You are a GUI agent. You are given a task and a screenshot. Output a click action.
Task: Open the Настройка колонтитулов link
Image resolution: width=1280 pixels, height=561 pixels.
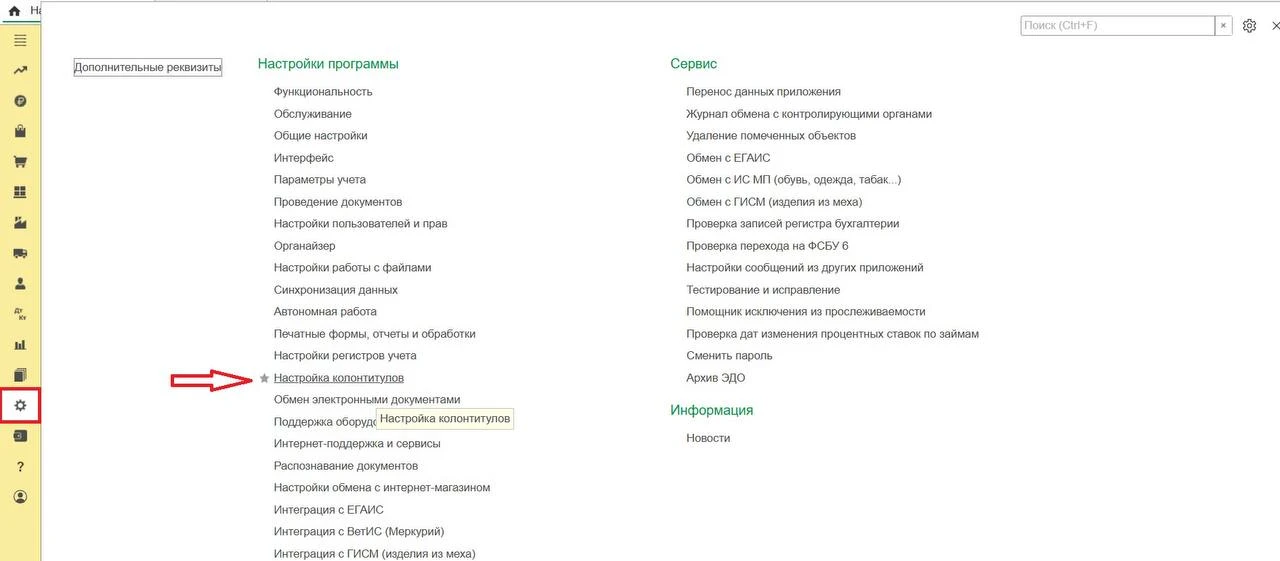(339, 378)
